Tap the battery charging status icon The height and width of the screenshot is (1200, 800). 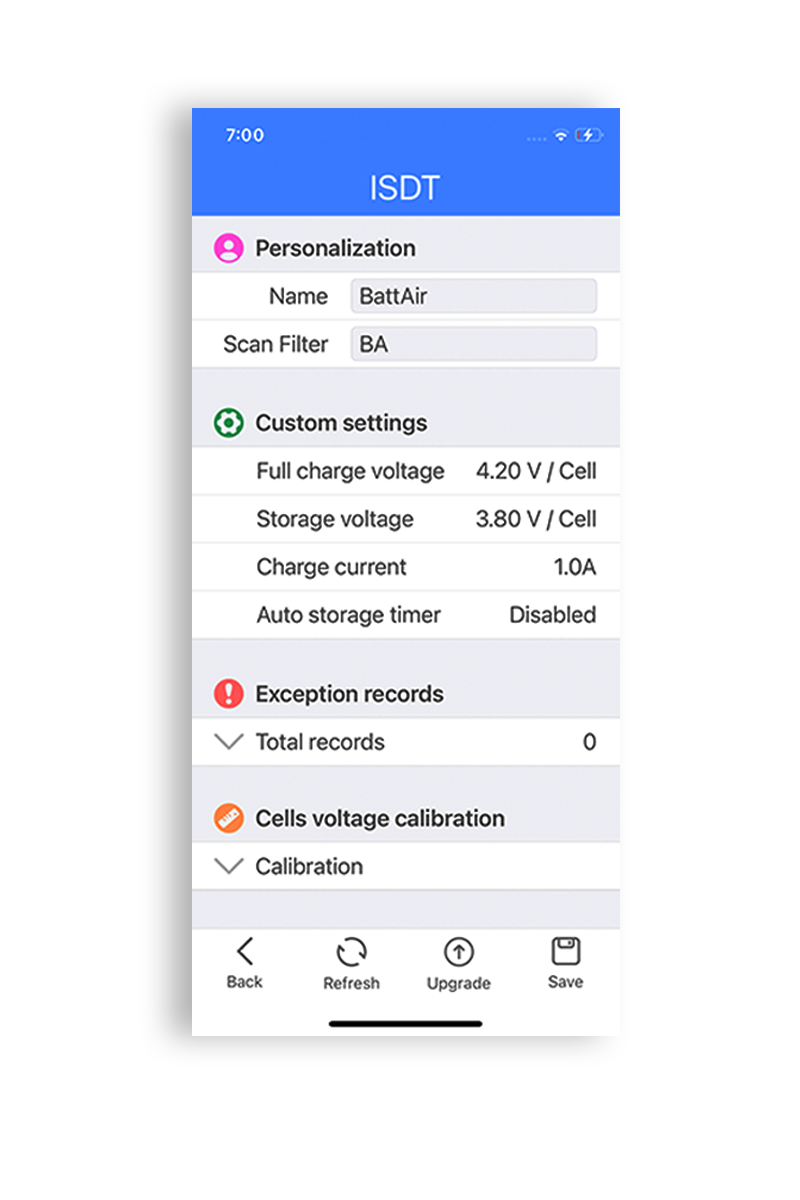point(589,135)
